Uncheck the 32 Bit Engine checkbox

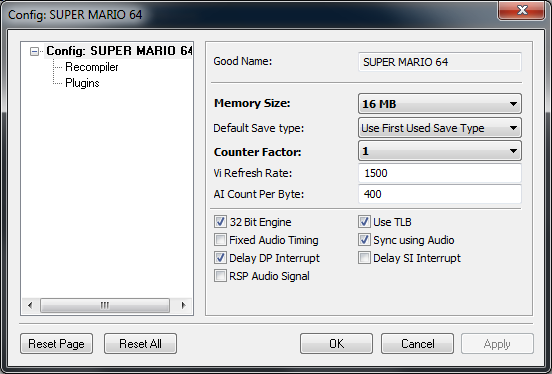click(220, 222)
